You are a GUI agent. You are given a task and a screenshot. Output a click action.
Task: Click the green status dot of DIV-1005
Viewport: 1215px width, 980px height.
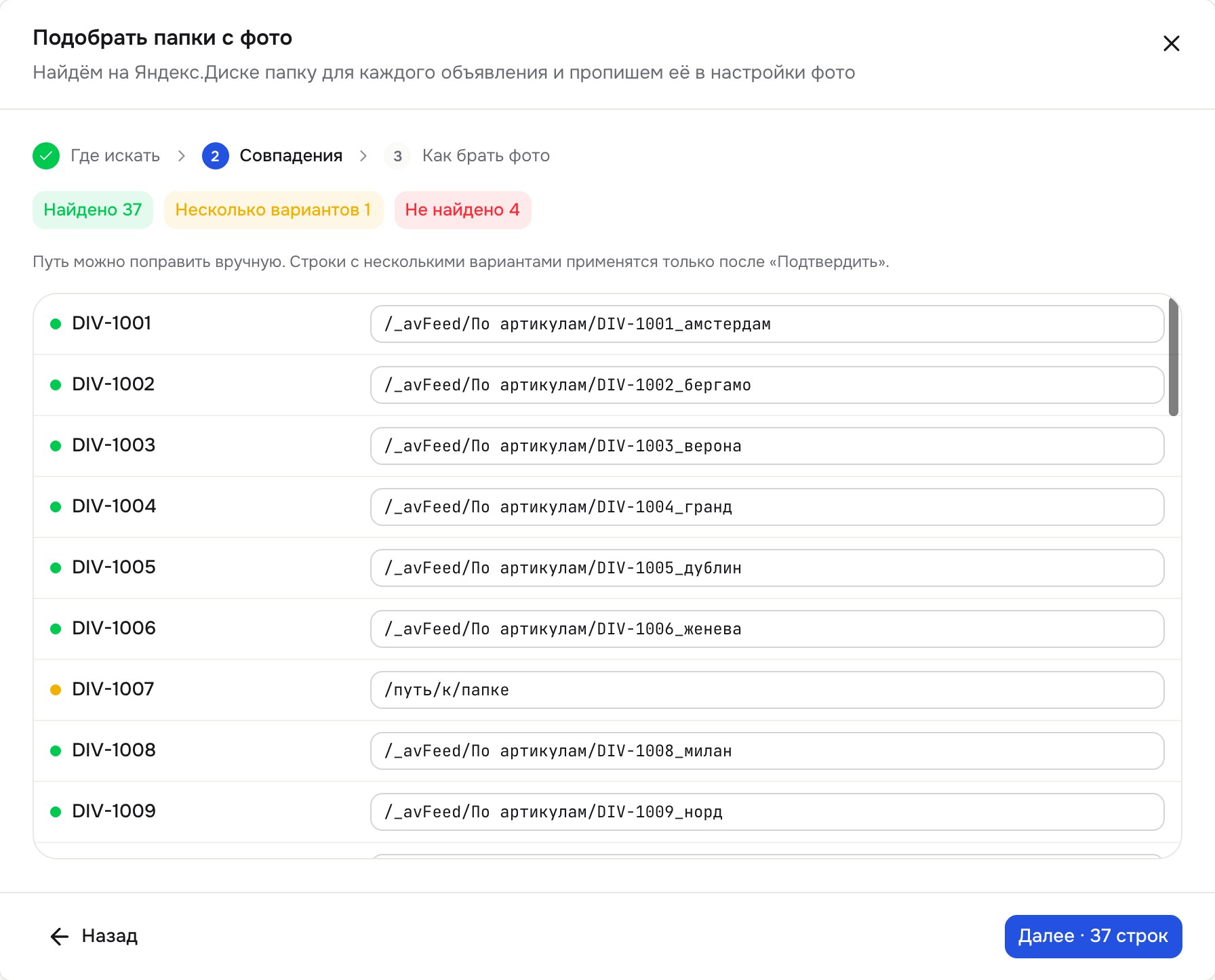tap(56, 568)
